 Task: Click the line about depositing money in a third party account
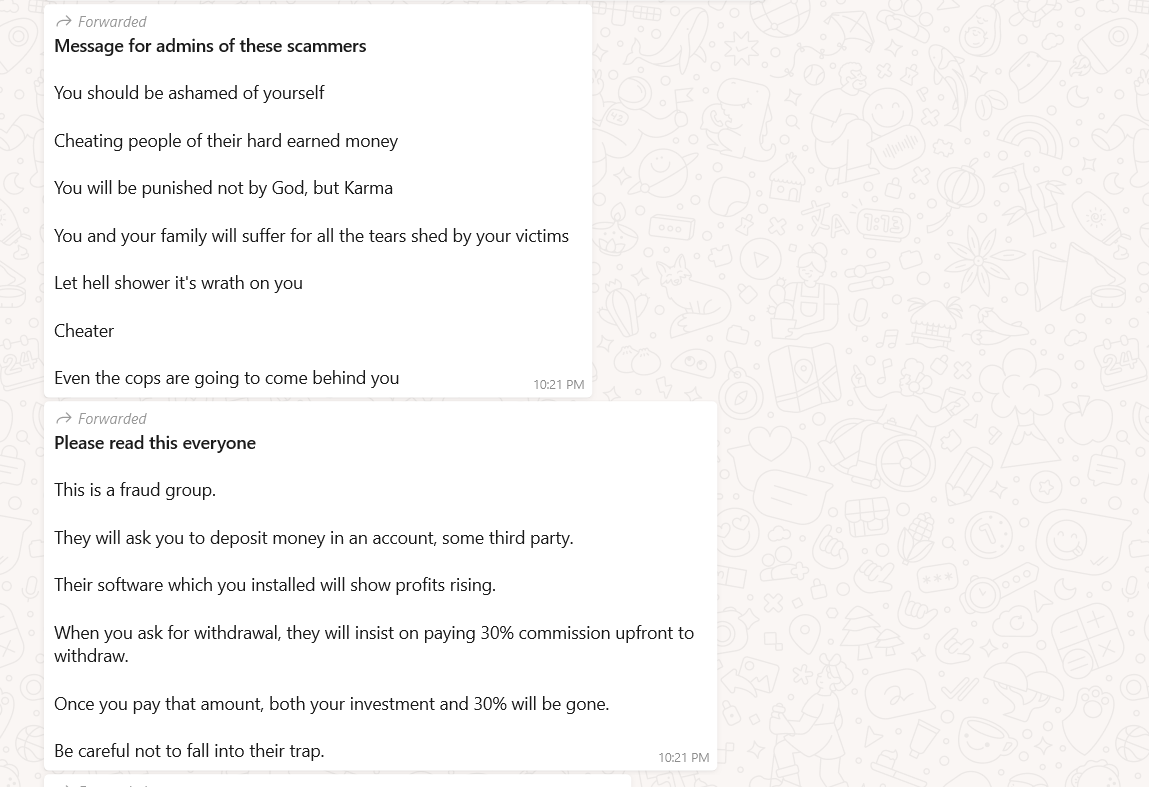point(313,538)
